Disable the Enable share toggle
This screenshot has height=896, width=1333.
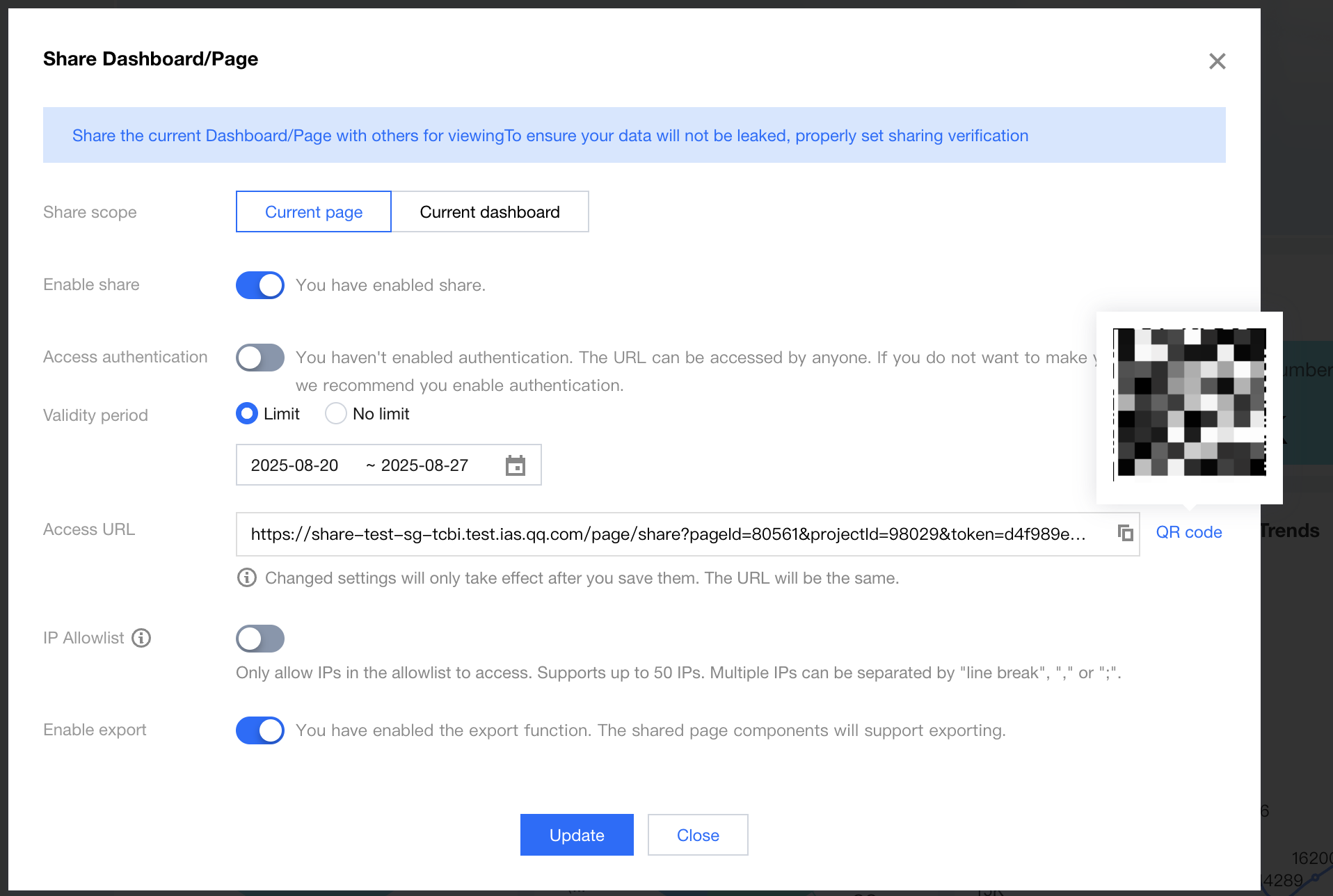260,285
